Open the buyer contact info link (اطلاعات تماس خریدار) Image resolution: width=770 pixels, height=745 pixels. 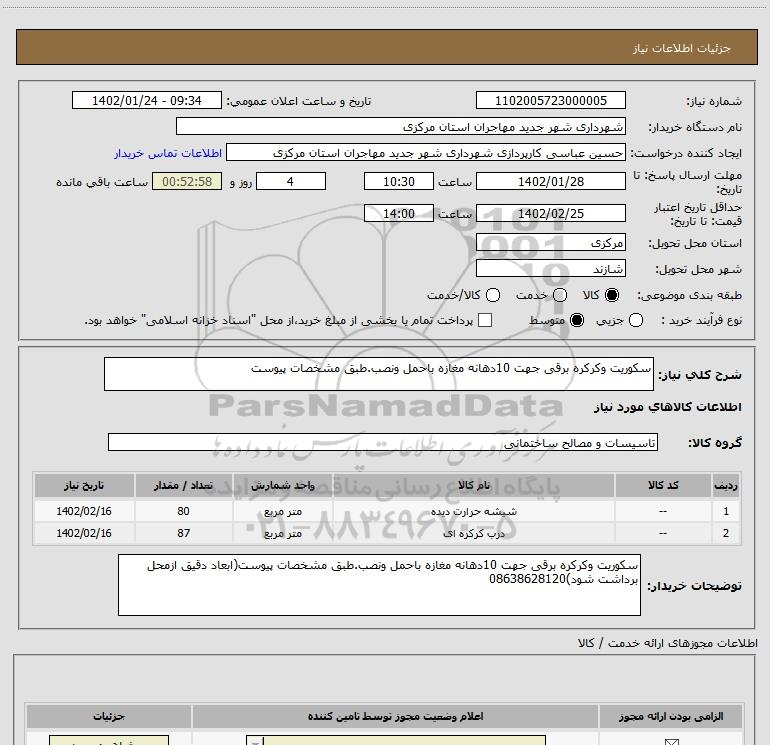coord(168,153)
